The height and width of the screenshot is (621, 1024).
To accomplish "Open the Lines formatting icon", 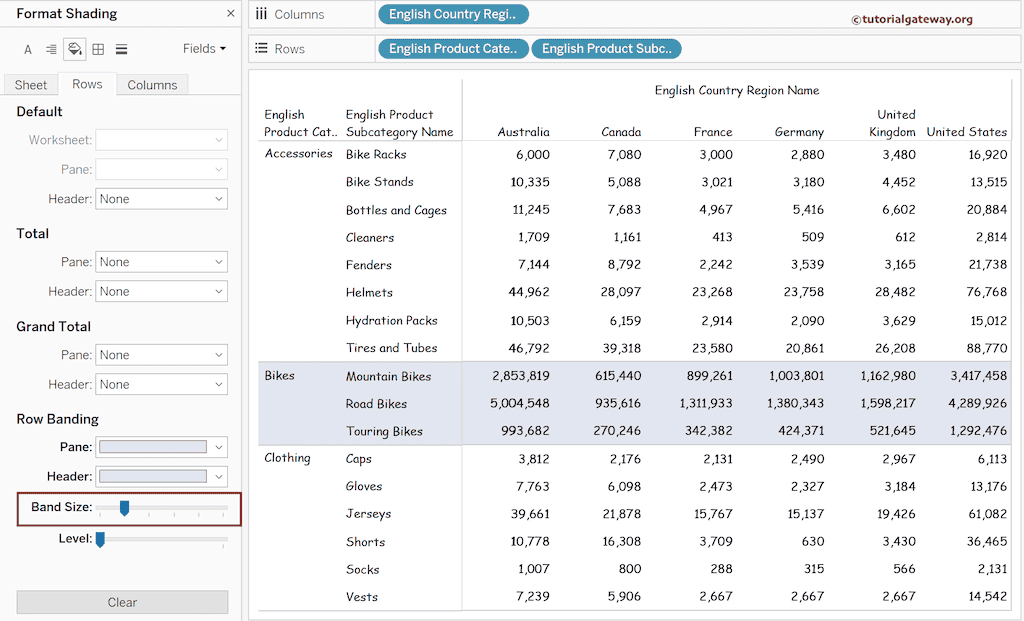I will [x=122, y=48].
